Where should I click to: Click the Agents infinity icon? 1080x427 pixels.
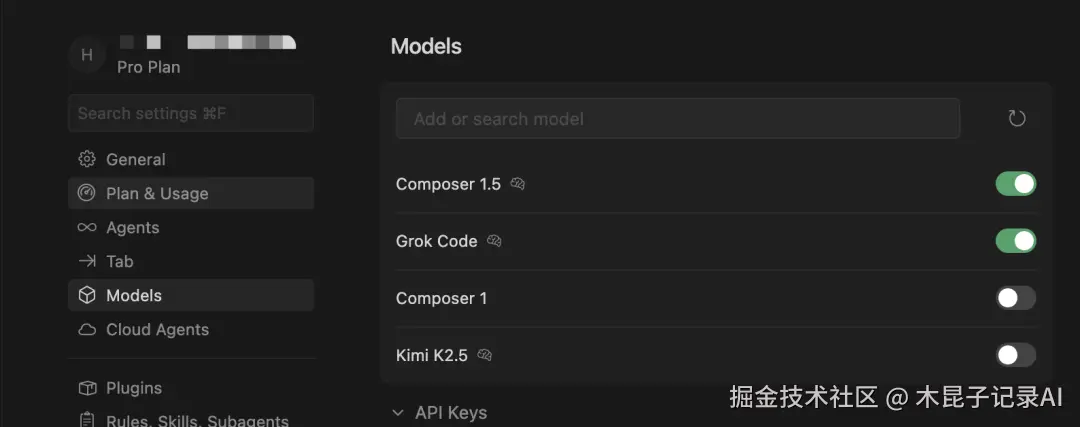(x=87, y=228)
